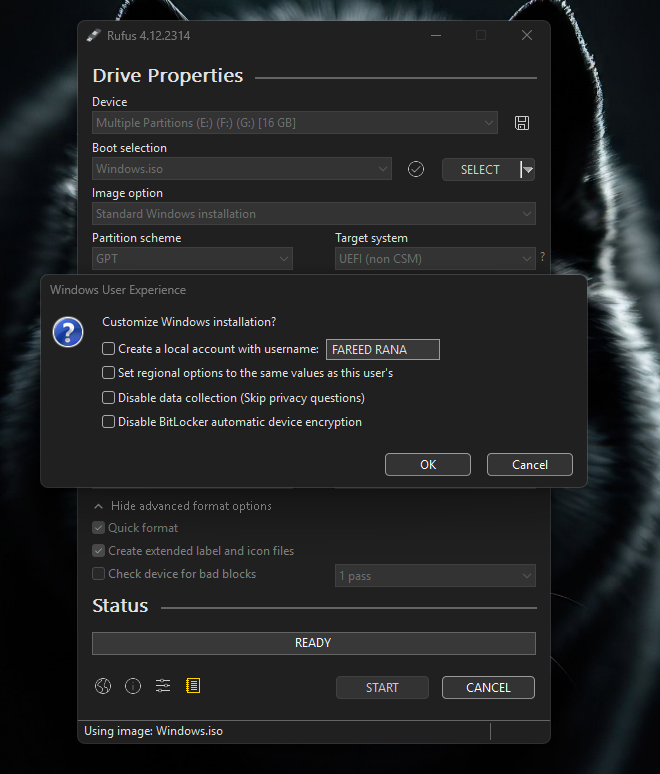Click the Rufus 4.12.2314 title text
Viewport: 660px width, 774px height.
pyautogui.click(x=149, y=36)
